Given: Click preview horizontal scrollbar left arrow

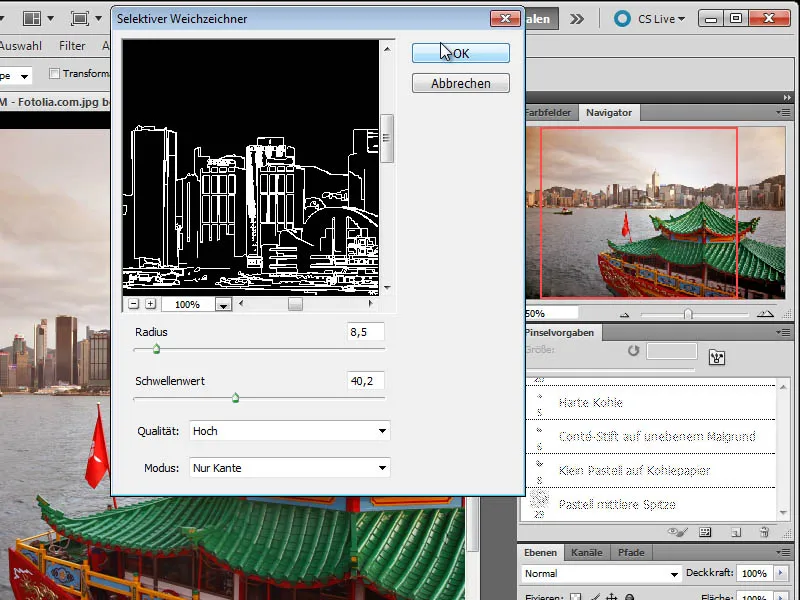Looking at the screenshot, I should 241,304.
